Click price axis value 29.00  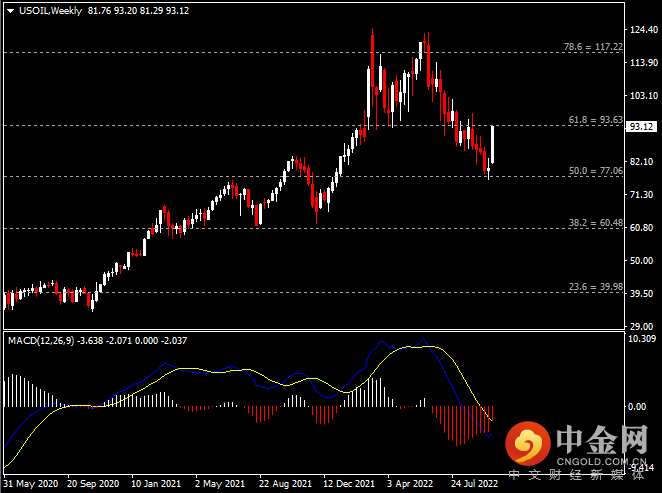(x=641, y=326)
